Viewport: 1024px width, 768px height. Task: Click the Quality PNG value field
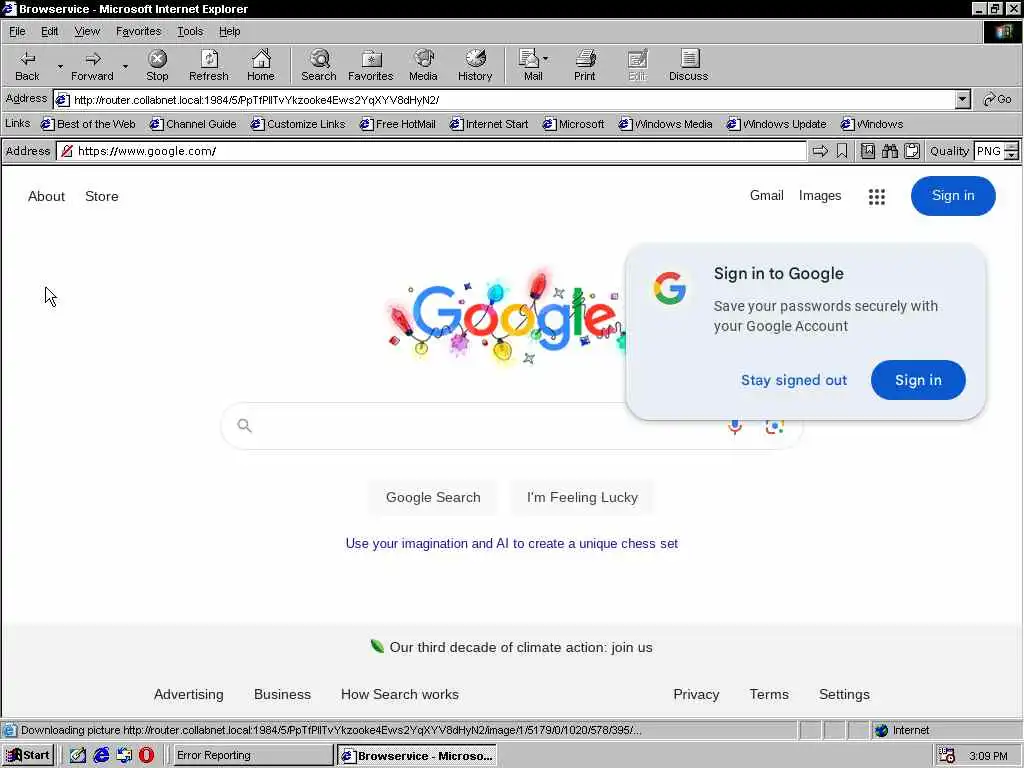click(989, 152)
